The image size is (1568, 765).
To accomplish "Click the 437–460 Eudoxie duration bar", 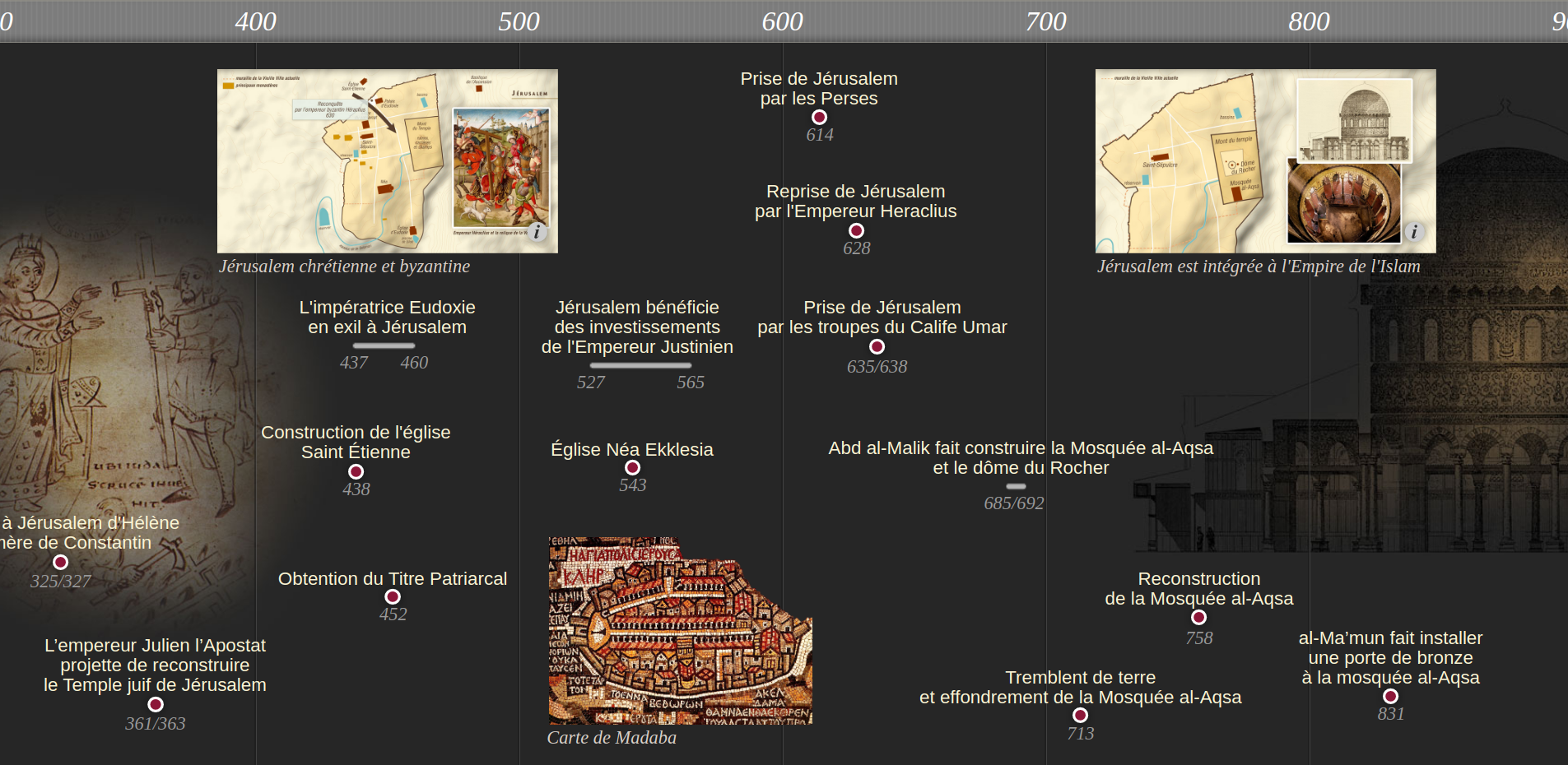I will click(384, 345).
